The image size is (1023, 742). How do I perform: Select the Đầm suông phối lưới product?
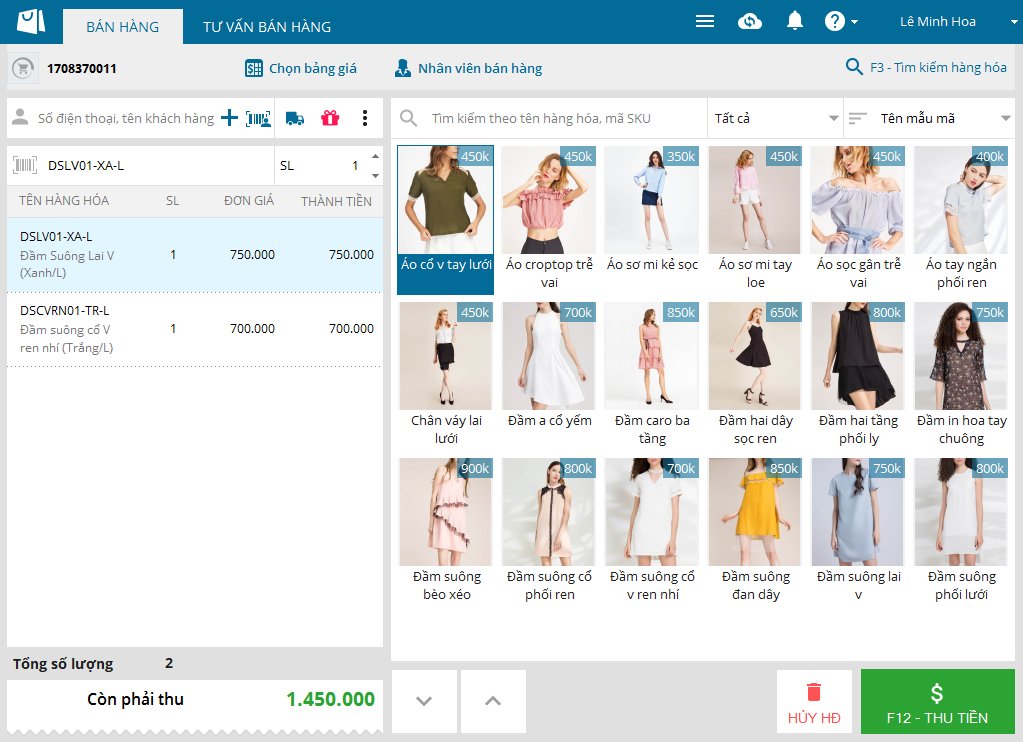(962, 531)
